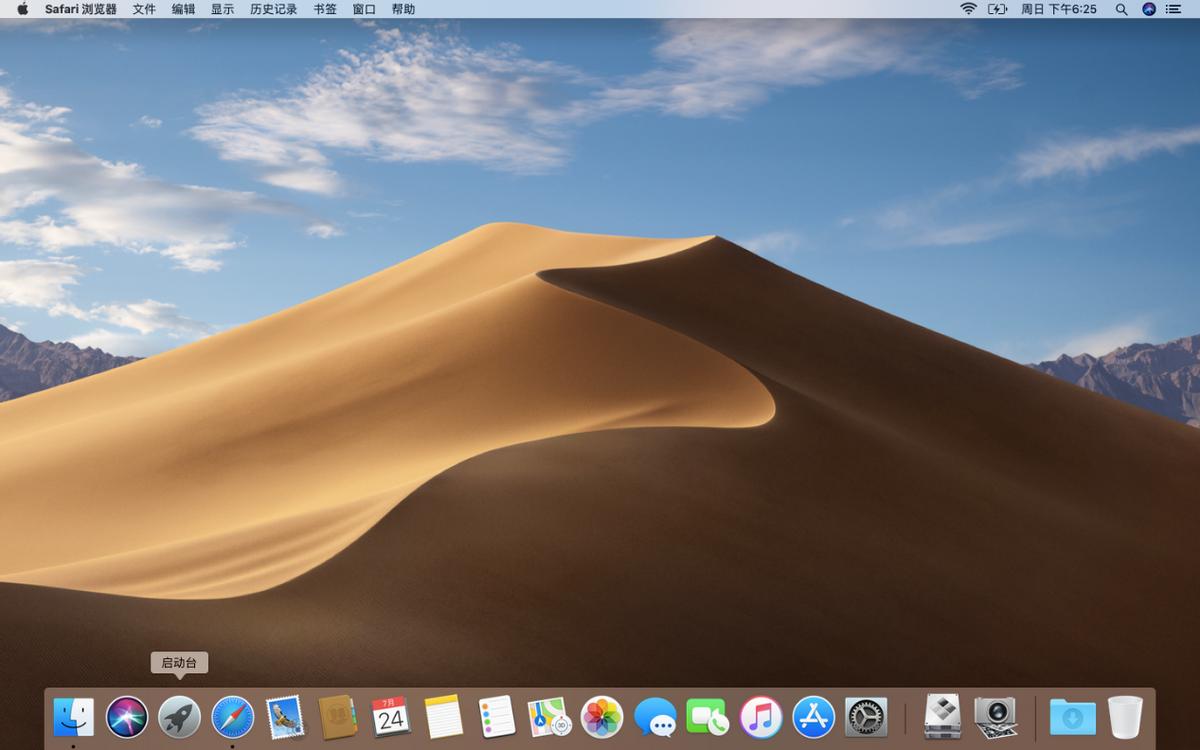Launch the Notes app
The height and width of the screenshot is (750, 1200).
pyautogui.click(x=444, y=717)
